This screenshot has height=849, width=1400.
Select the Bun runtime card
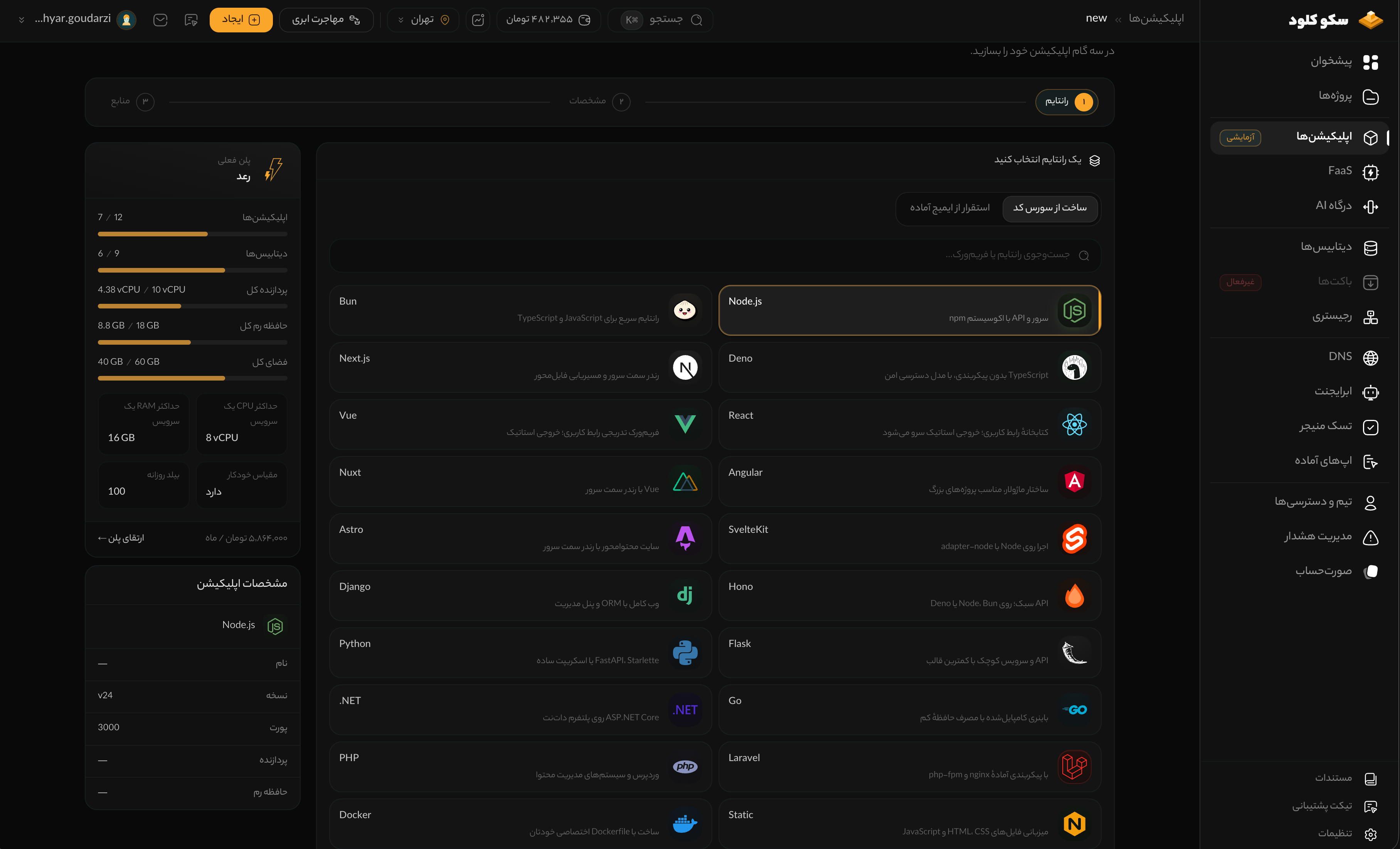[x=520, y=310]
